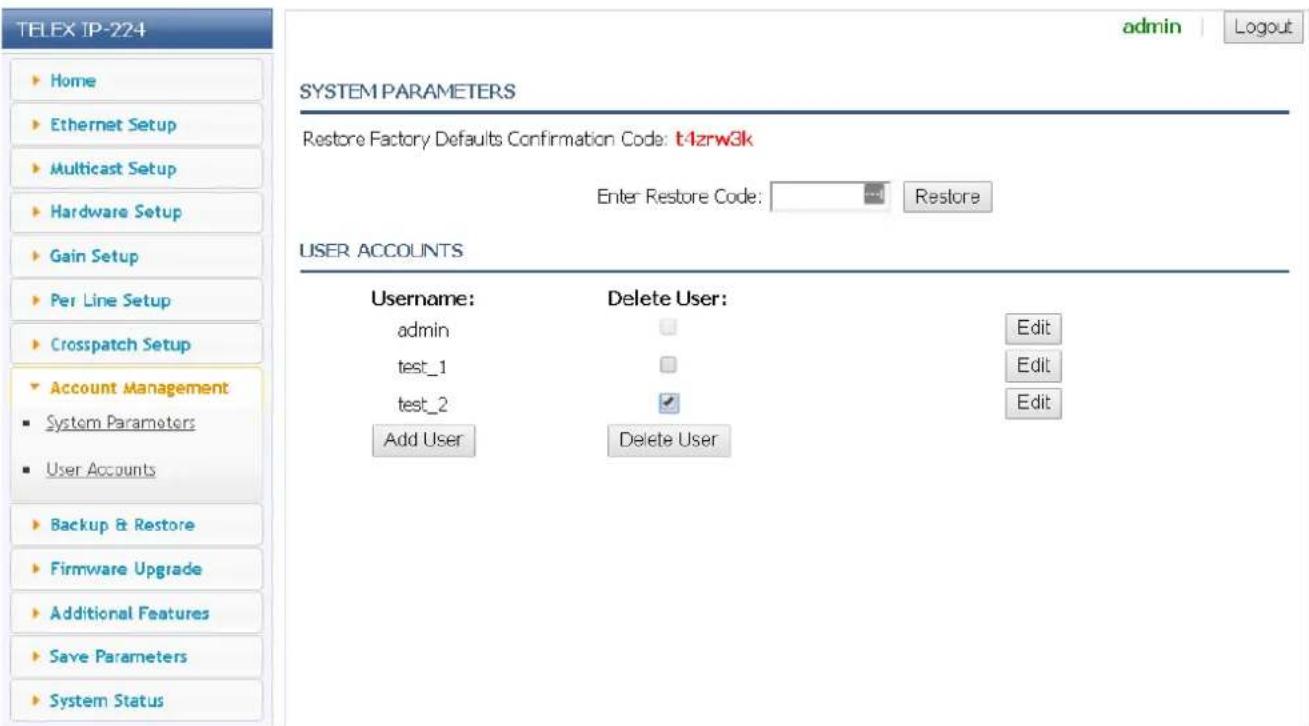Edit the admin user account
The width and height of the screenshot is (1309, 726).
[x=1032, y=328]
